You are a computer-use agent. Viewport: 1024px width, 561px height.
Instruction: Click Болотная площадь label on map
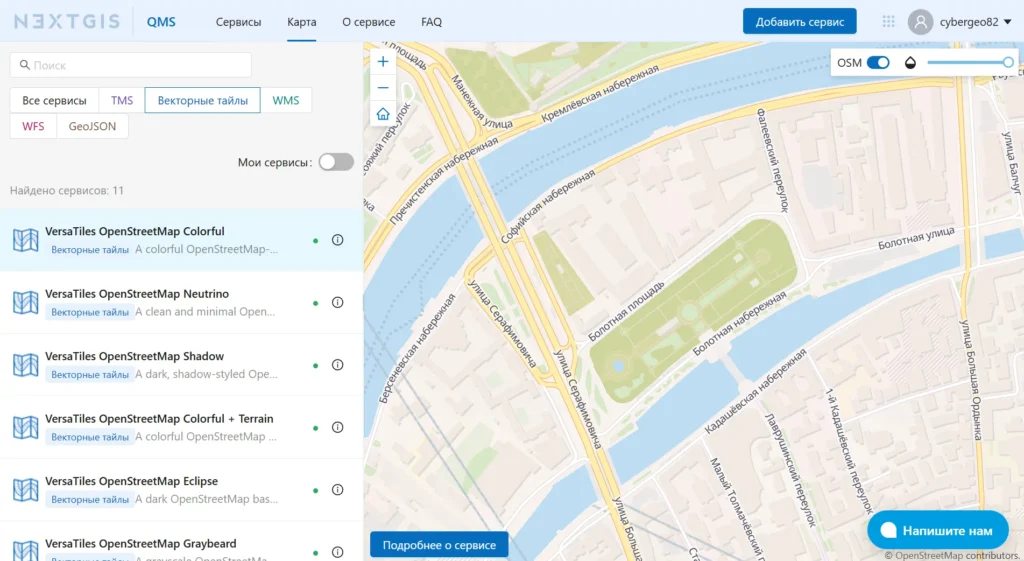click(x=626, y=312)
